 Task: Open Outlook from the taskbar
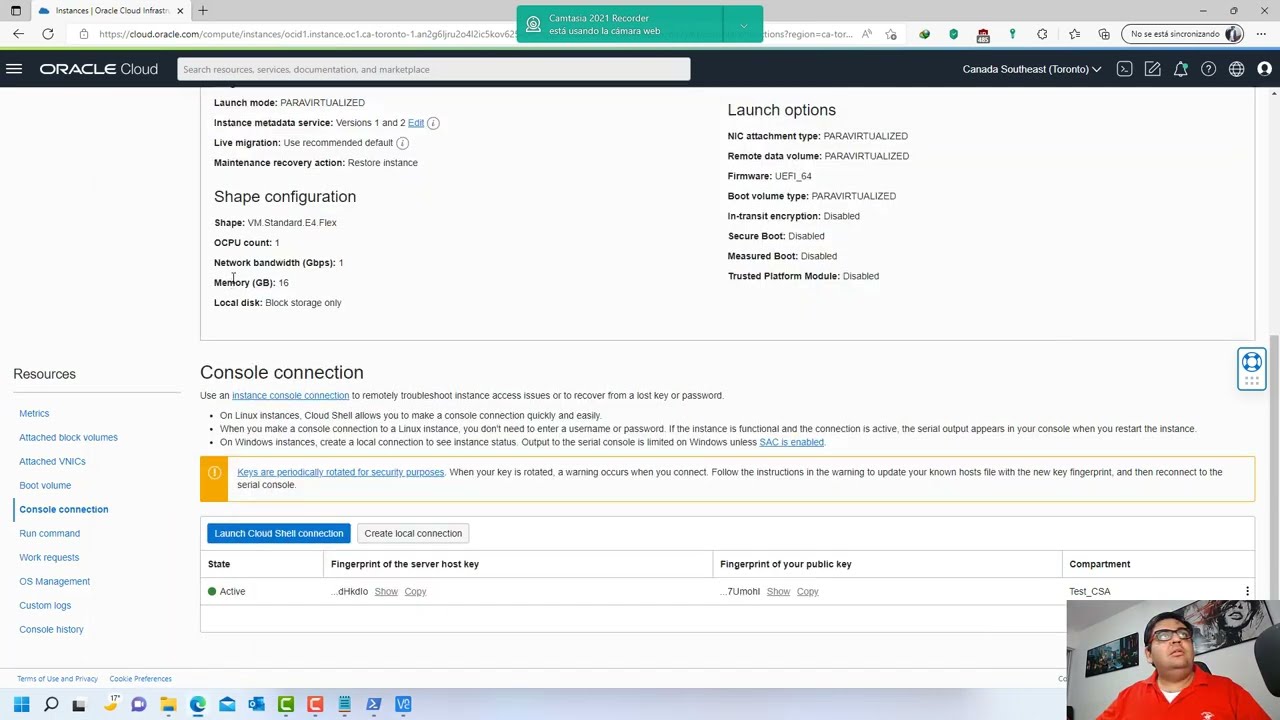pos(256,705)
